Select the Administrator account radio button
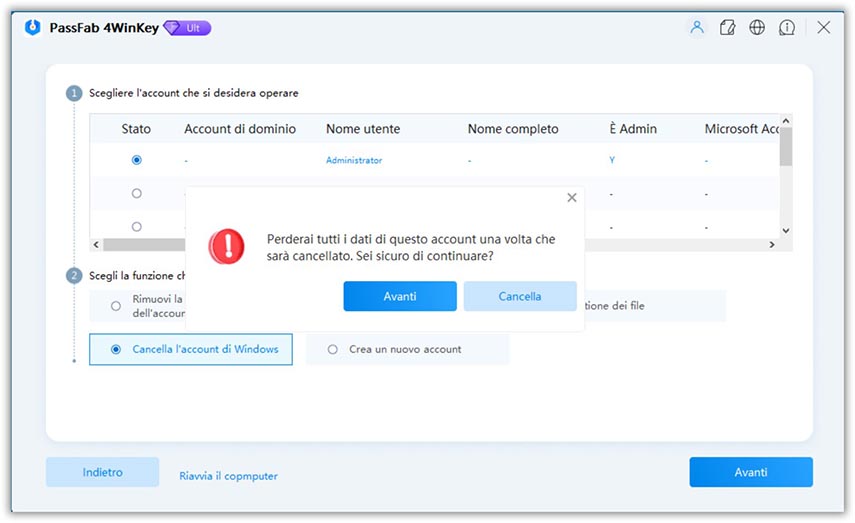The height and width of the screenshot is (523, 855). click(137, 160)
